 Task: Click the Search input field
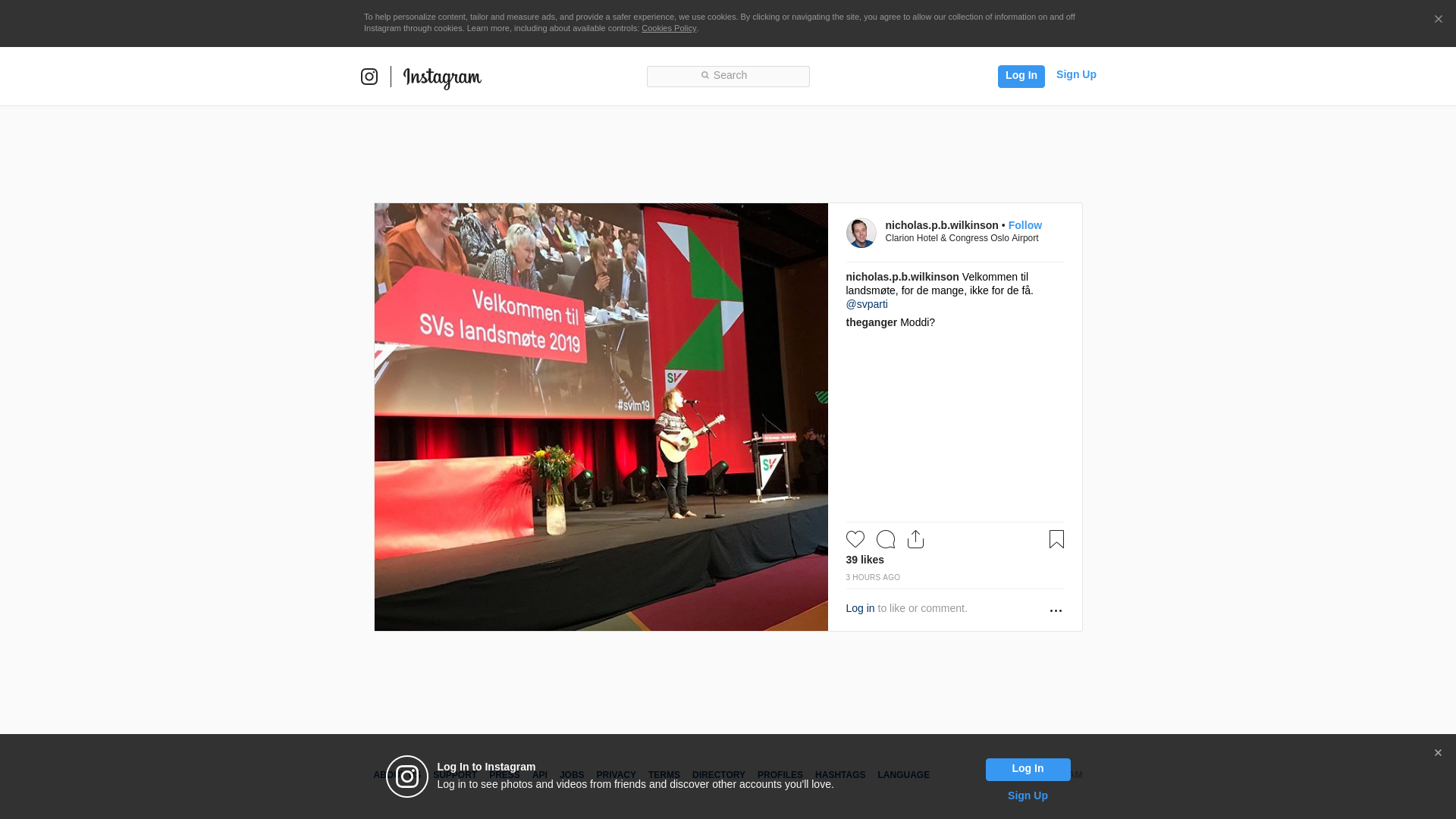point(728,76)
